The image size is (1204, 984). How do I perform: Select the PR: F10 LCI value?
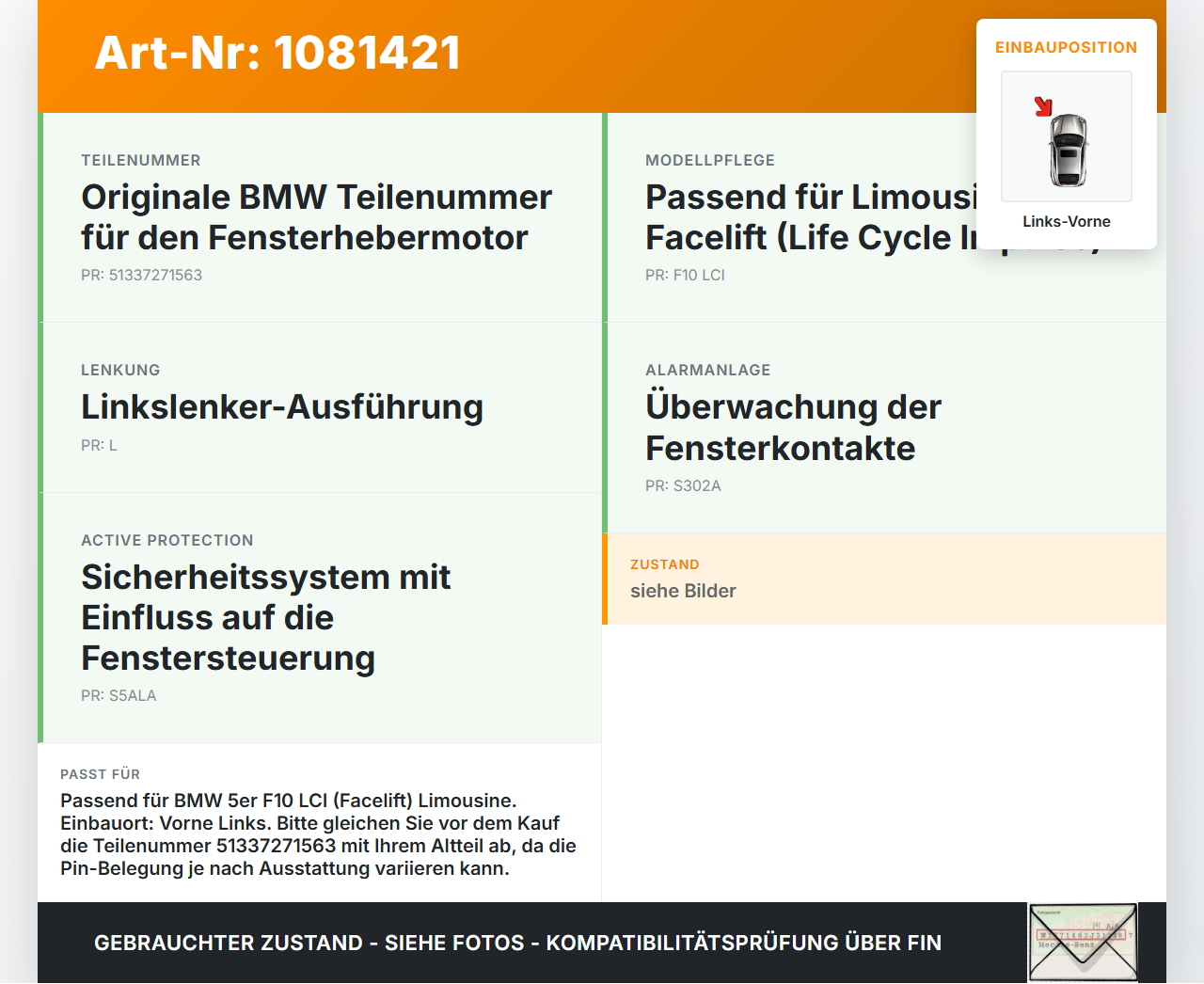point(685,275)
